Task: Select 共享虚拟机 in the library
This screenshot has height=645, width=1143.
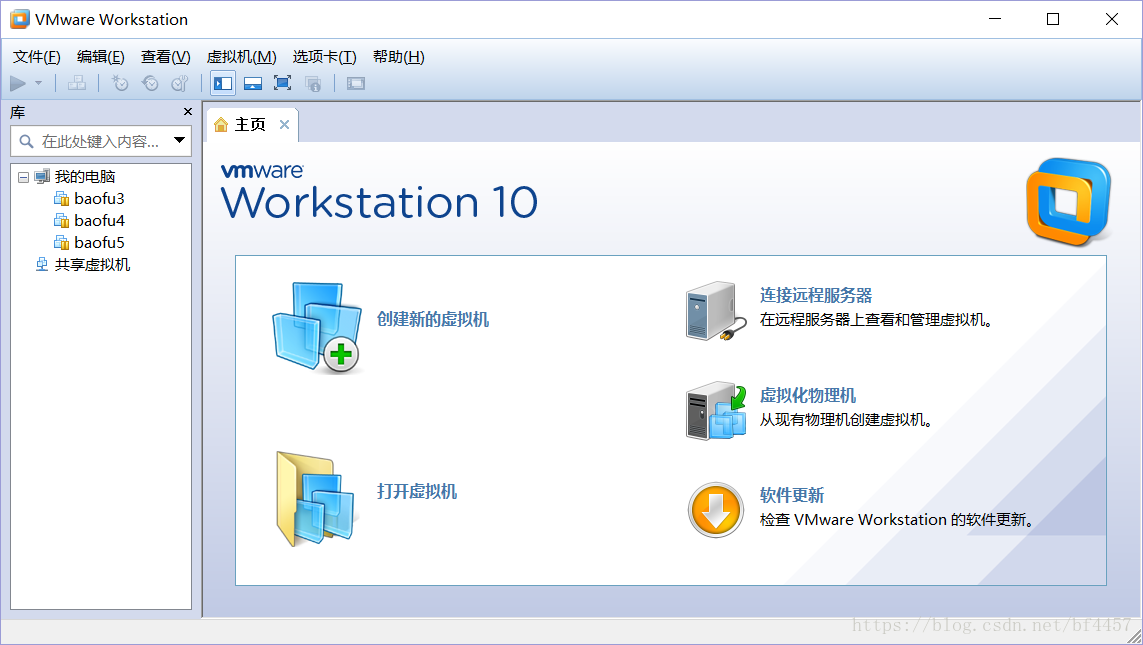Action: [x=92, y=265]
